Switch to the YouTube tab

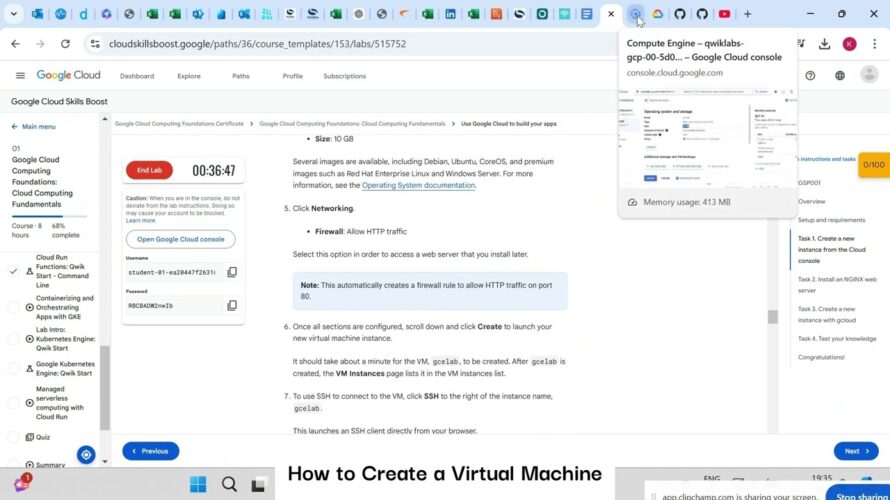pyautogui.click(x=724, y=14)
